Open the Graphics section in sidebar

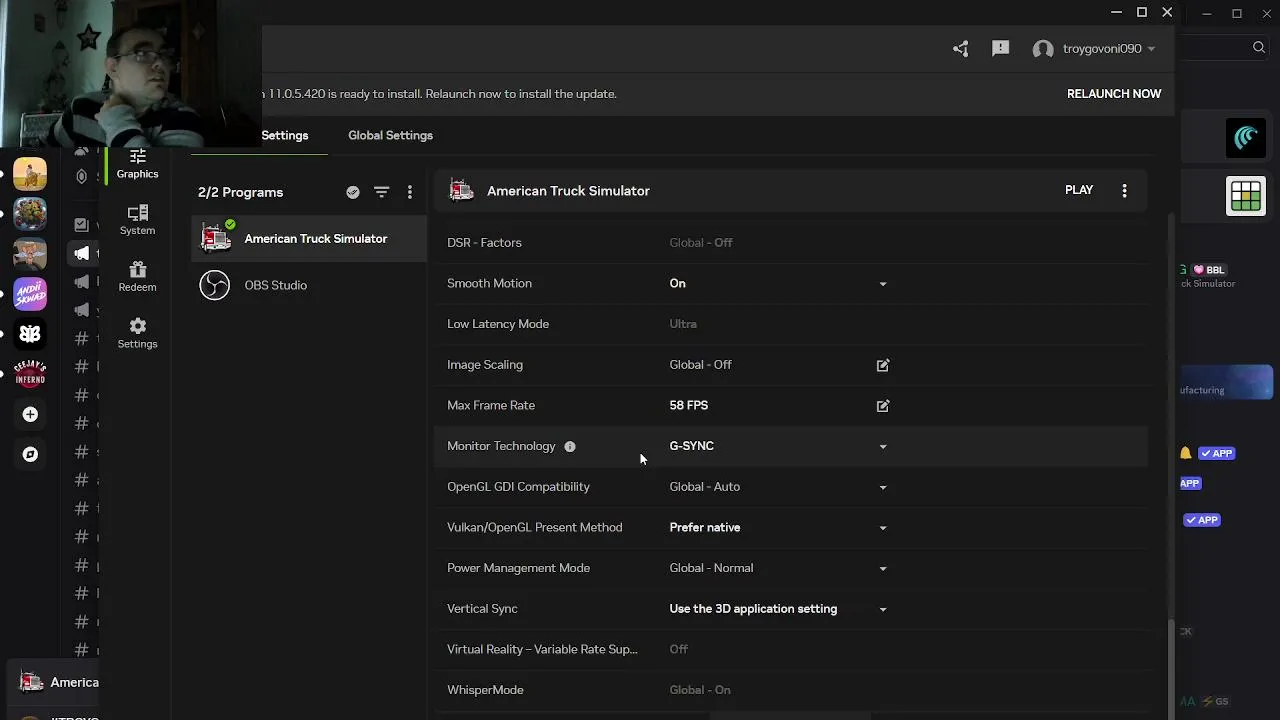[x=137, y=164]
